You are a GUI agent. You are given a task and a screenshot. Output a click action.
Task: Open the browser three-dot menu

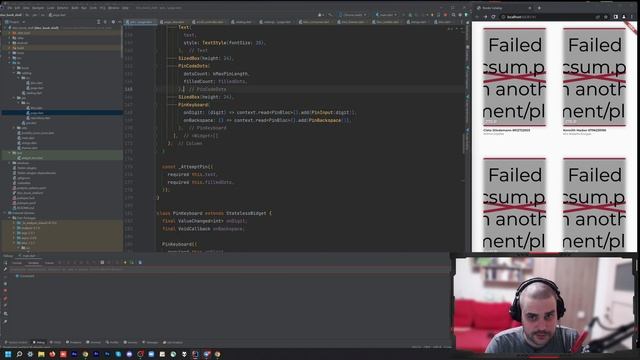[632, 17]
